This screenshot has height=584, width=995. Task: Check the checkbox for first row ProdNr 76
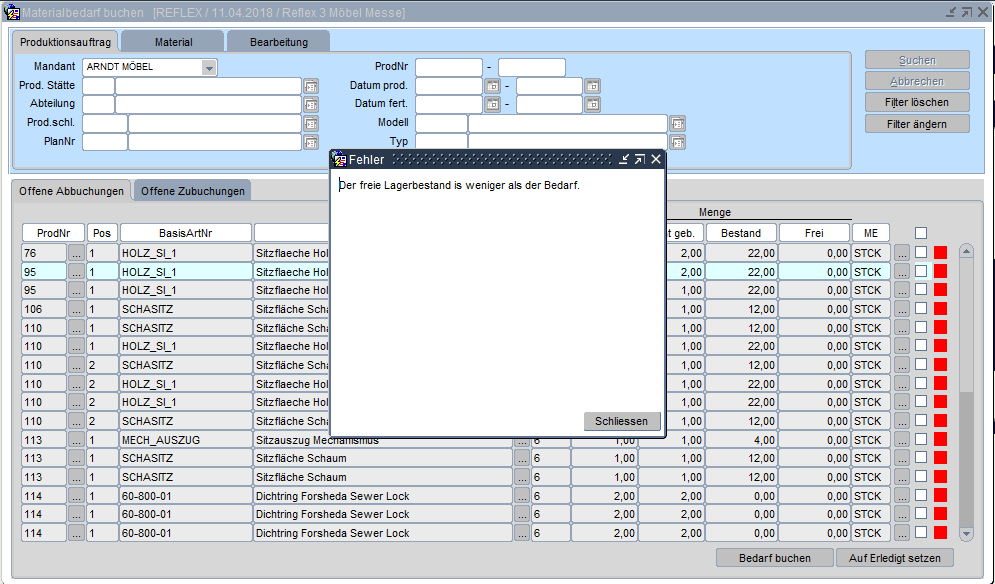point(921,253)
